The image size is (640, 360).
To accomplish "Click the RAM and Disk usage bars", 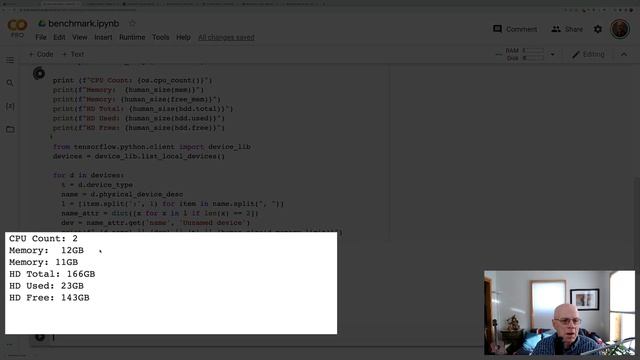I will 524,54.
